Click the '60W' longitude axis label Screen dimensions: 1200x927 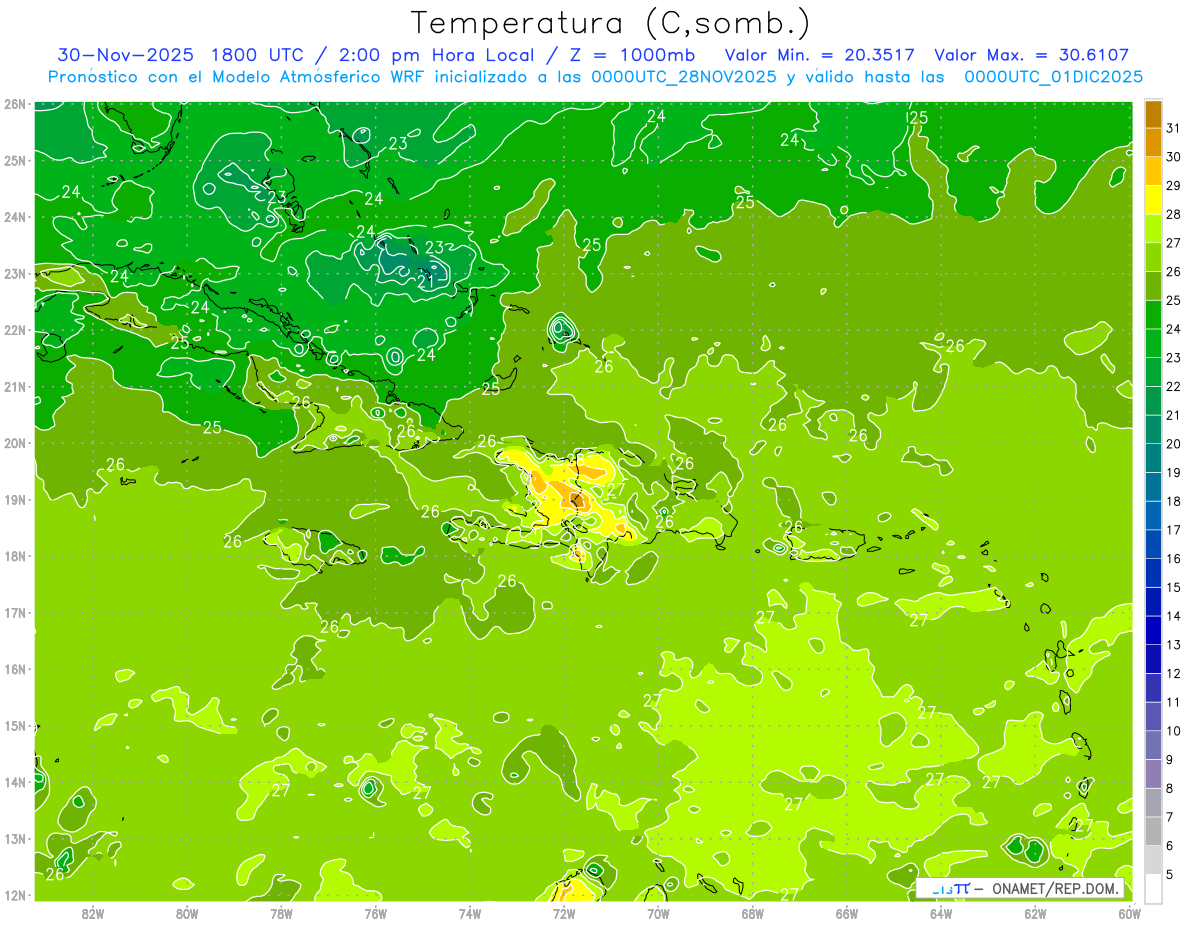[x=1128, y=913]
